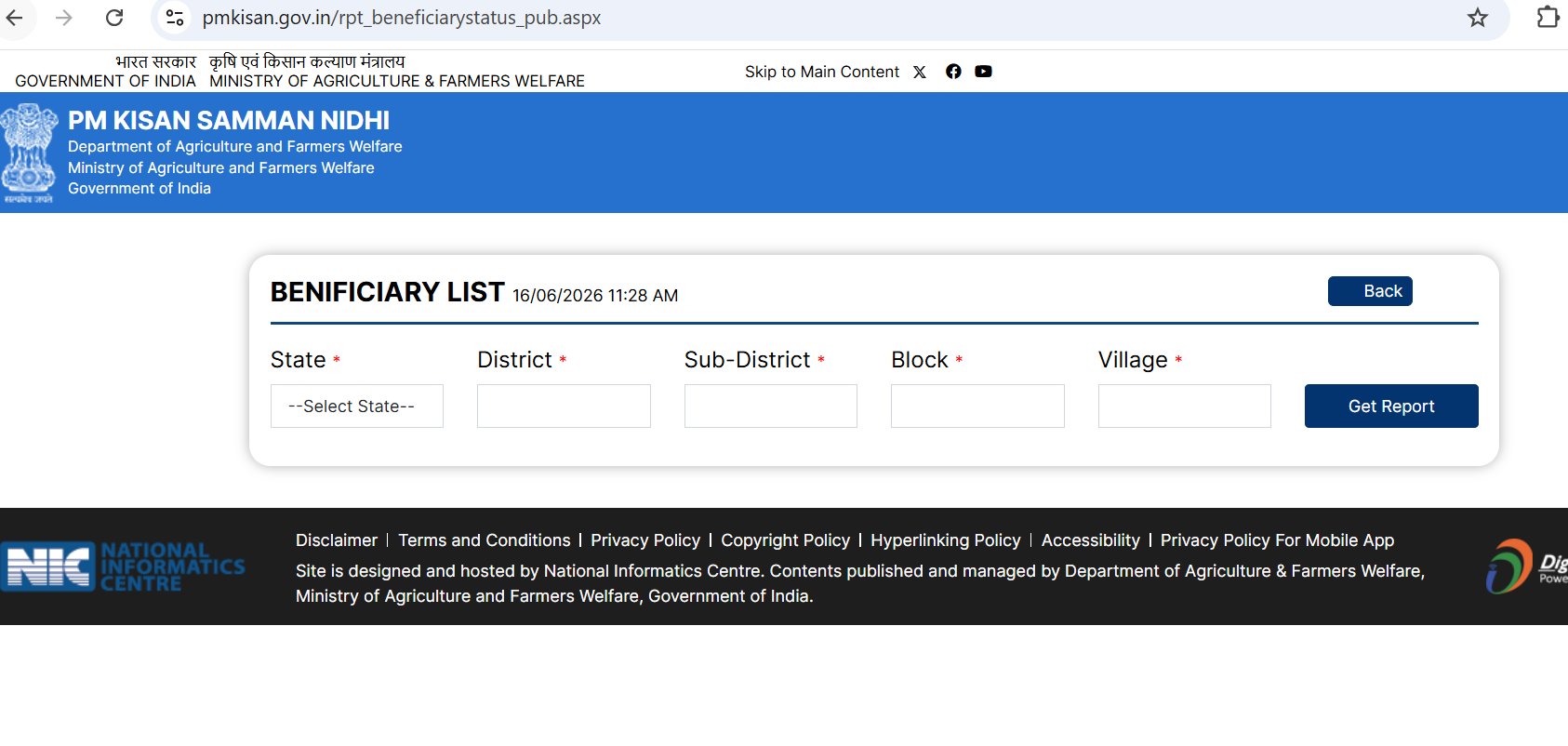Open the Privacy Policy footer link
The image size is (1568, 746).
pos(645,540)
